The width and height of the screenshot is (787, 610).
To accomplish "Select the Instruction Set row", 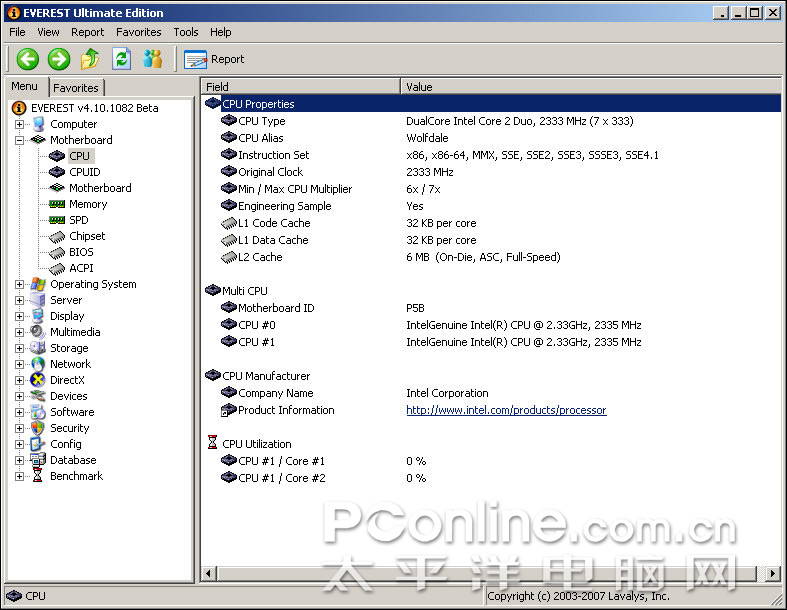I will (x=492, y=155).
